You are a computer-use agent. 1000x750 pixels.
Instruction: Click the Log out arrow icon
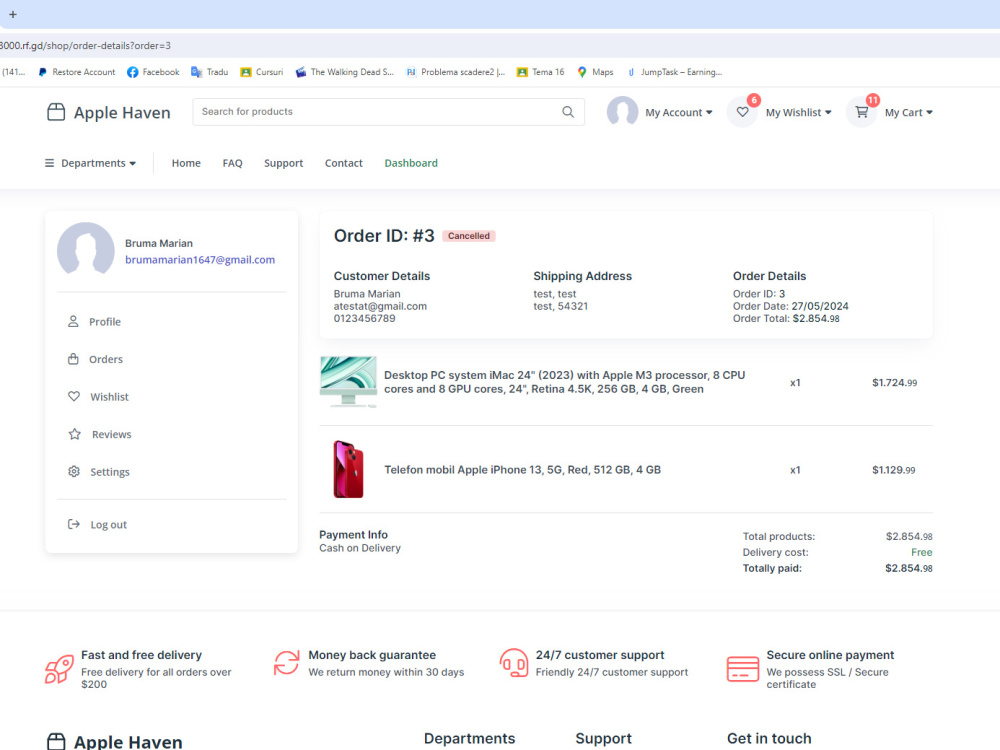[73, 524]
